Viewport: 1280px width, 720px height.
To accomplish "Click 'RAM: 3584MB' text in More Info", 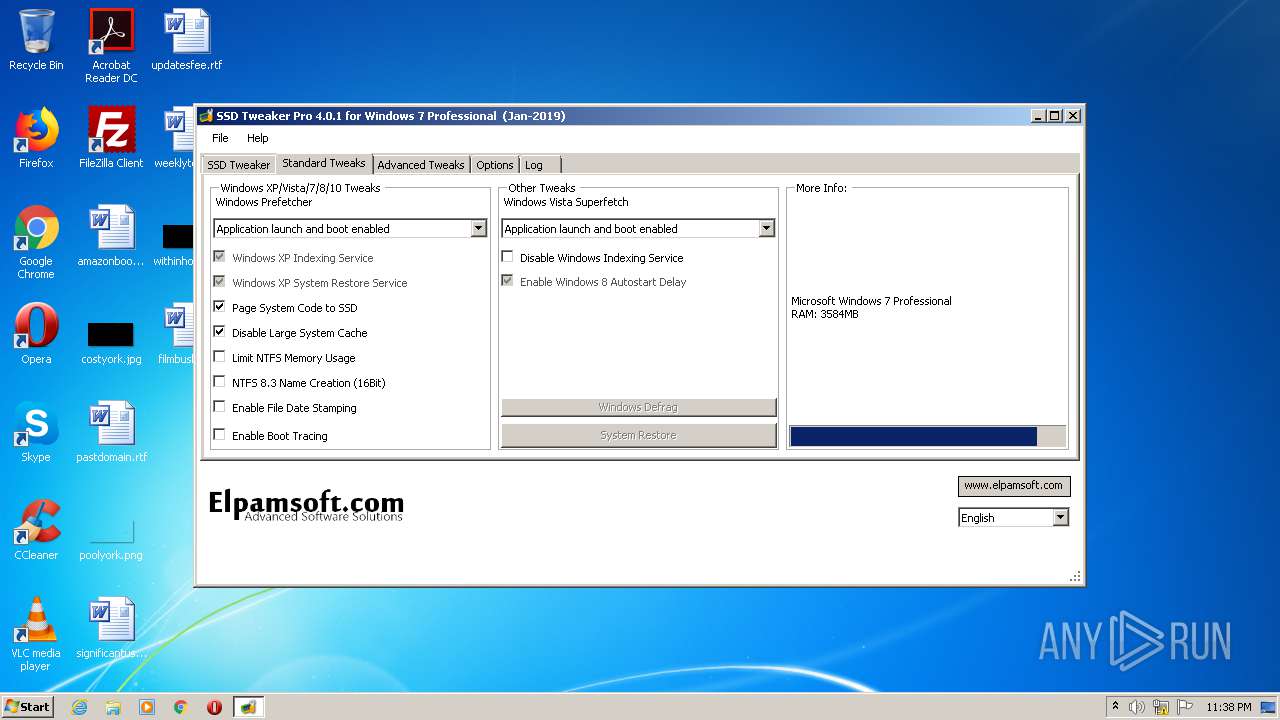I will tap(825, 314).
